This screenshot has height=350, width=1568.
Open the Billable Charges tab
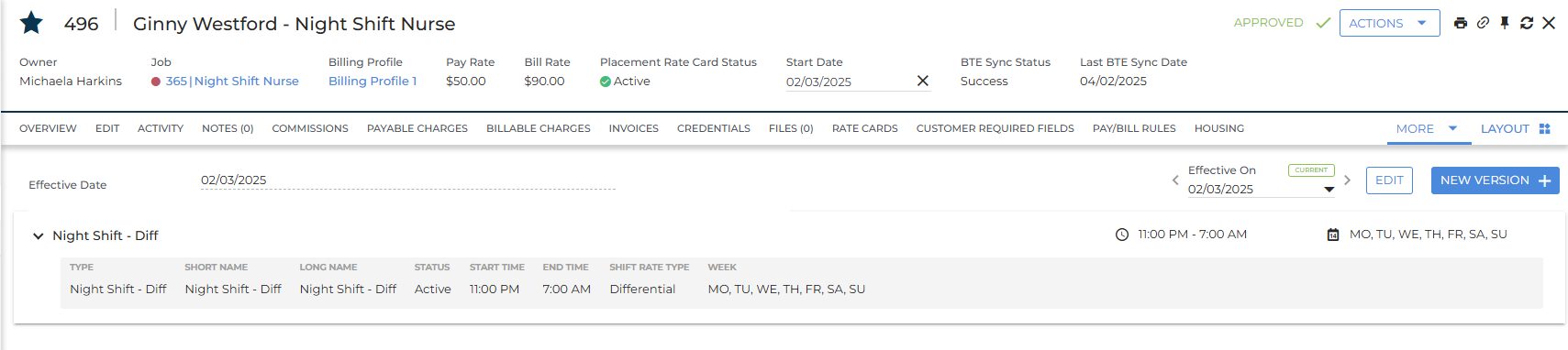[x=539, y=129]
